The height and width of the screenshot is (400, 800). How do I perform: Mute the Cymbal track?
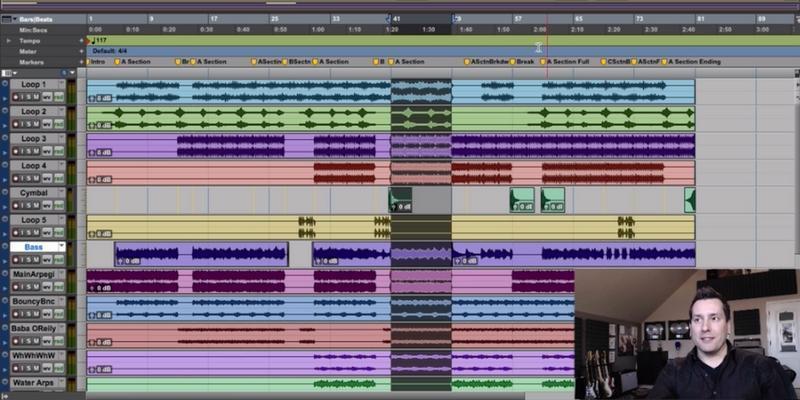click(36, 205)
